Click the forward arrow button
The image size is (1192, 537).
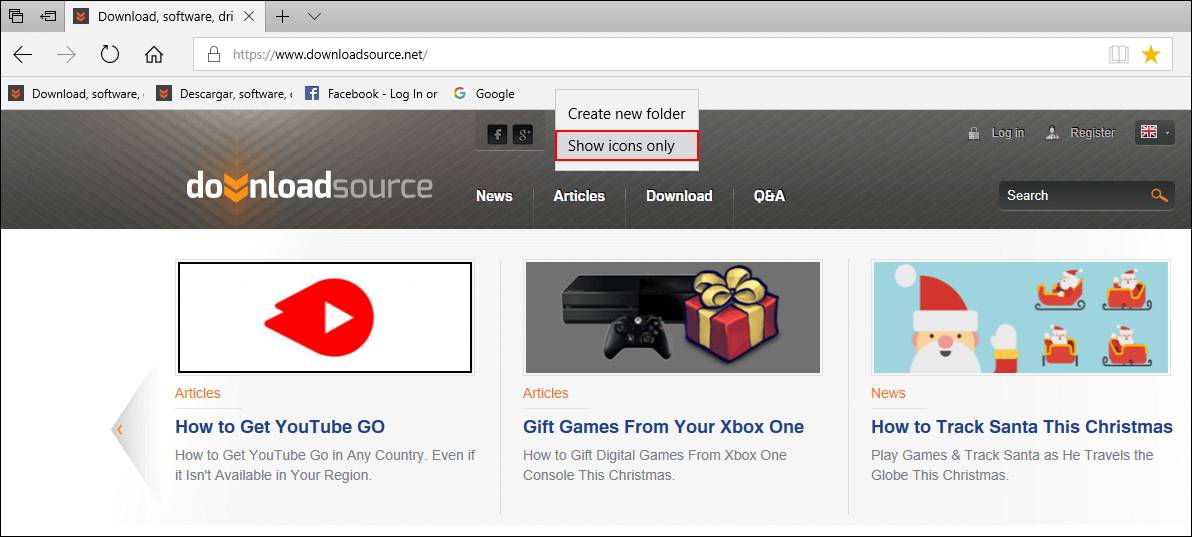click(x=67, y=54)
